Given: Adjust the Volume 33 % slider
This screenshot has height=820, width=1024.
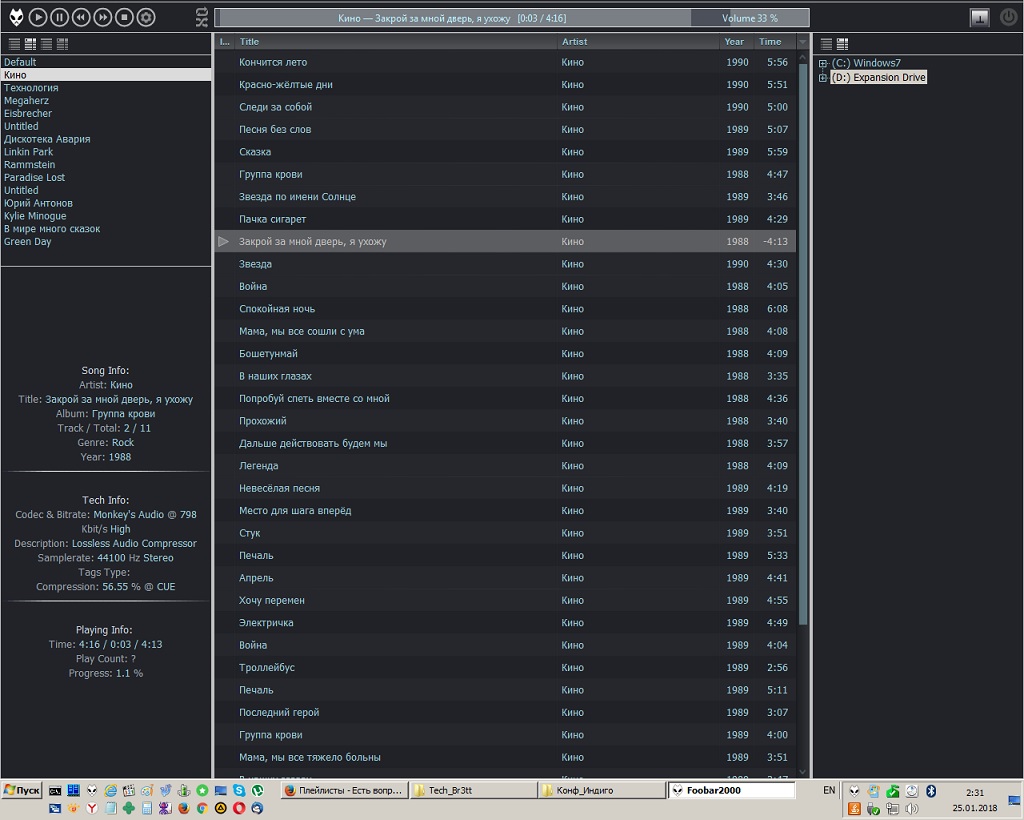Looking at the screenshot, I should point(750,18).
